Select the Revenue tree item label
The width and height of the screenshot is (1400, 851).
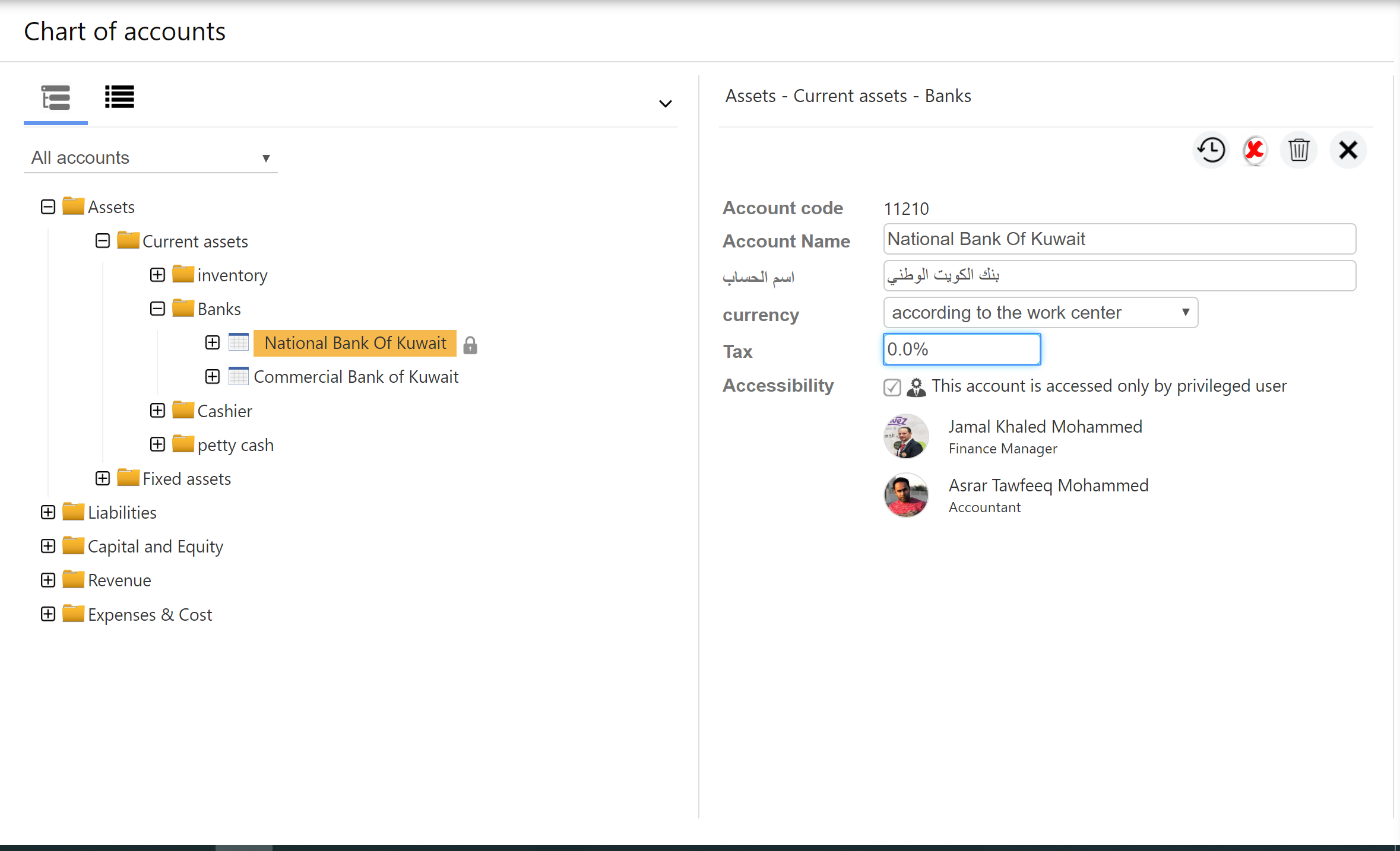120,580
